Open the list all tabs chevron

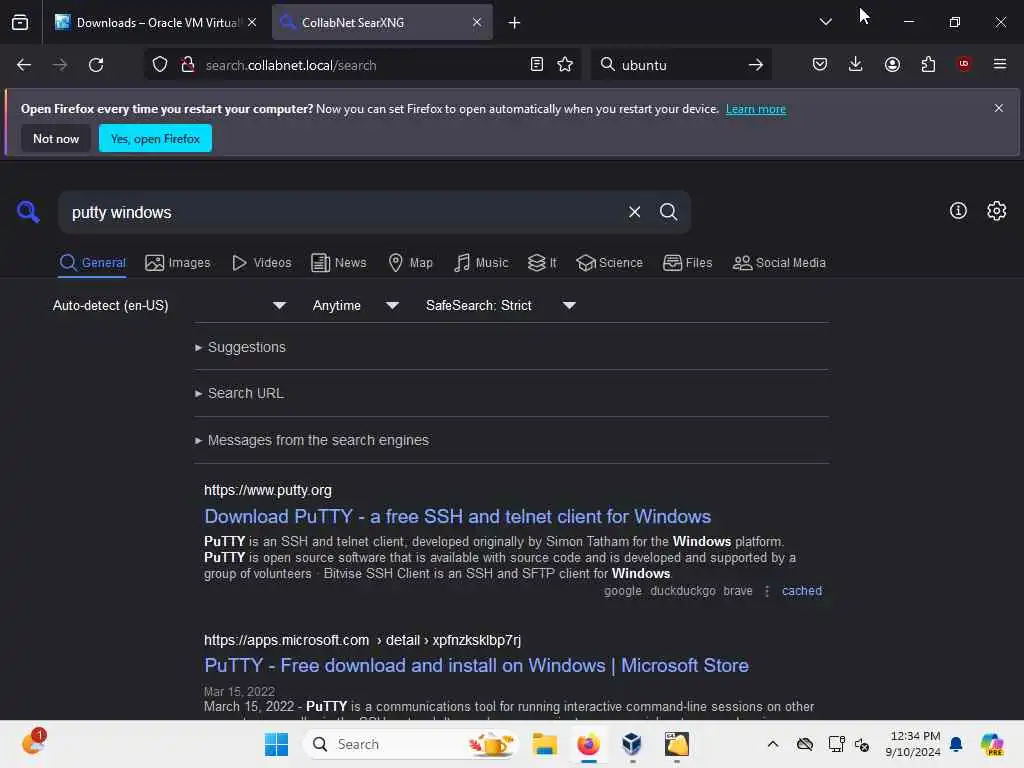pos(825,22)
